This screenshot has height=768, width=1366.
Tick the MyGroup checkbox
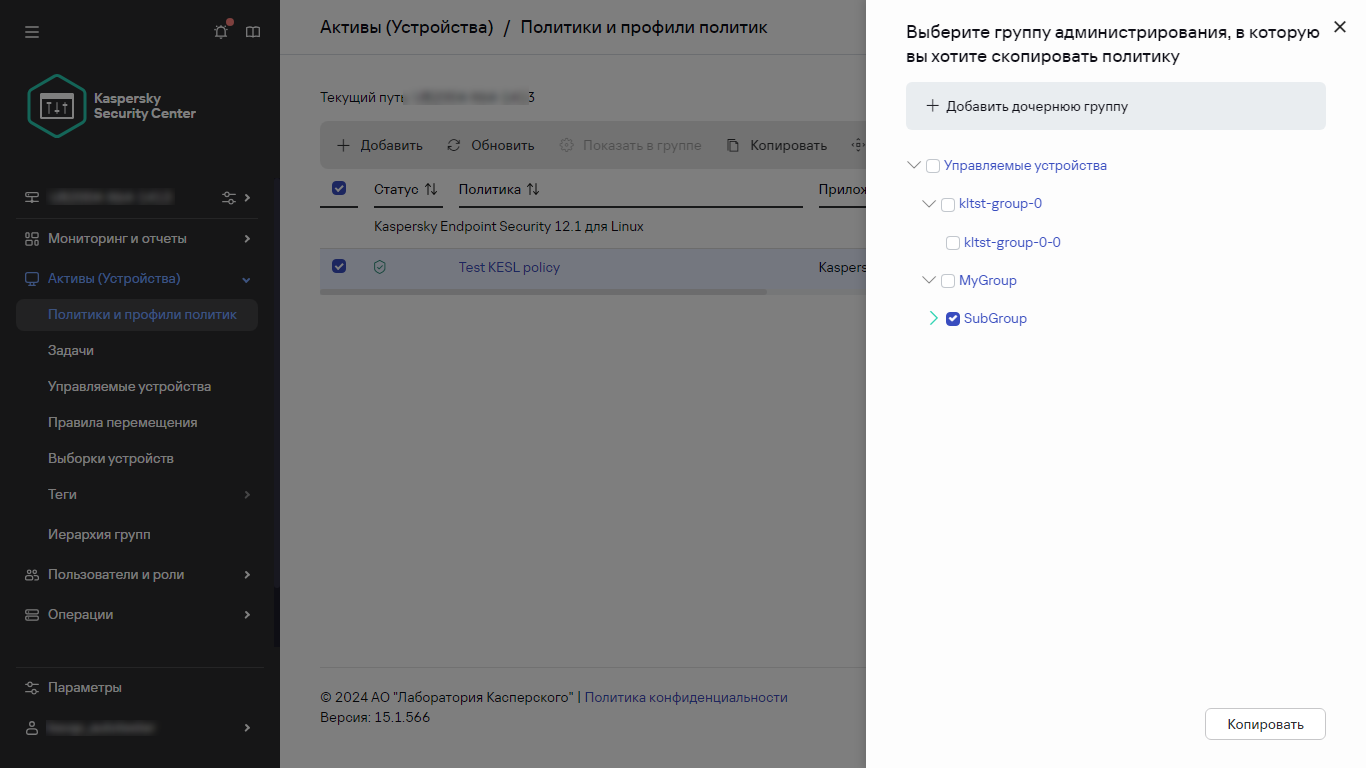point(948,281)
